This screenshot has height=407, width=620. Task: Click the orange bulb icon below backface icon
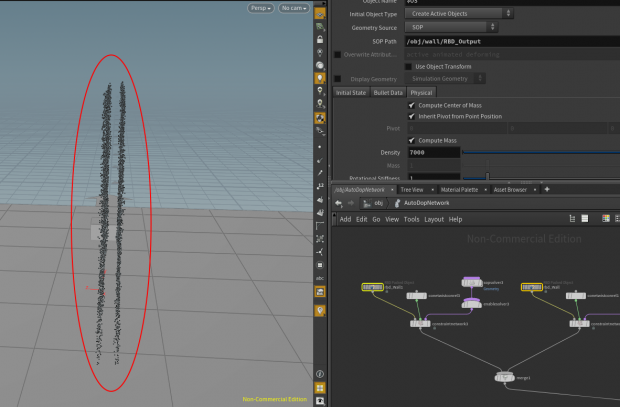(x=320, y=310)
